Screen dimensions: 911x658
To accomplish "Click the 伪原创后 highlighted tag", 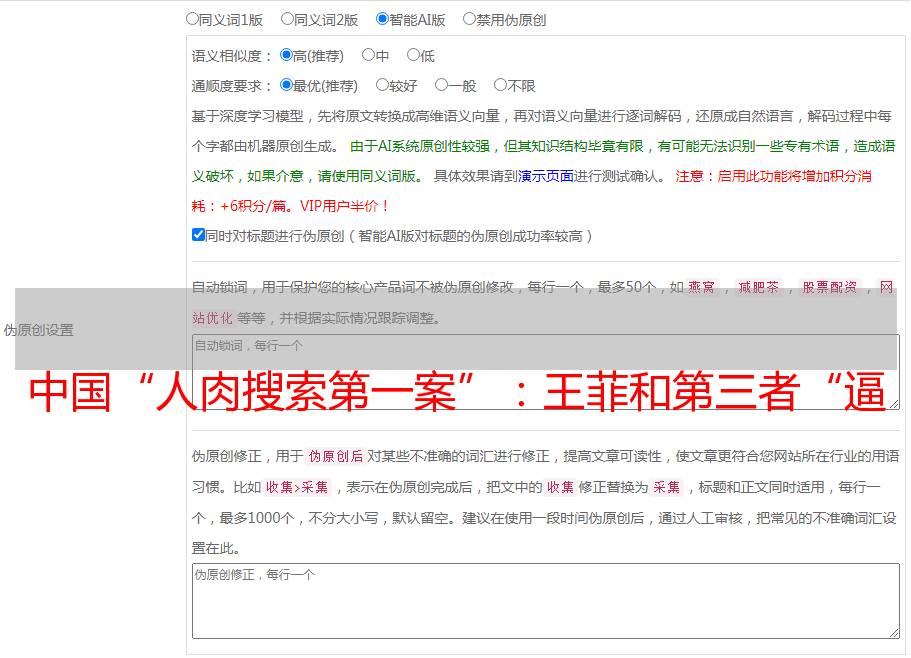I will pos(336,456).
